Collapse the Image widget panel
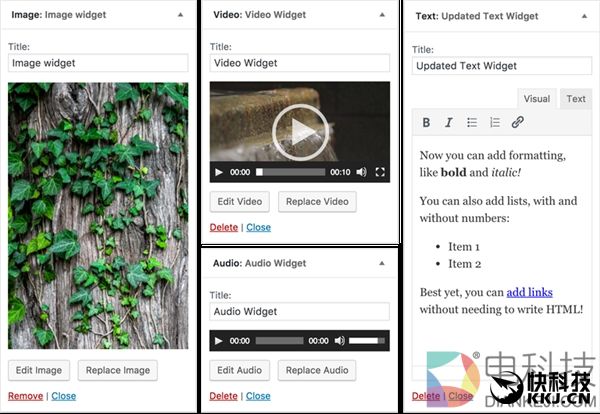 [180, 15]
